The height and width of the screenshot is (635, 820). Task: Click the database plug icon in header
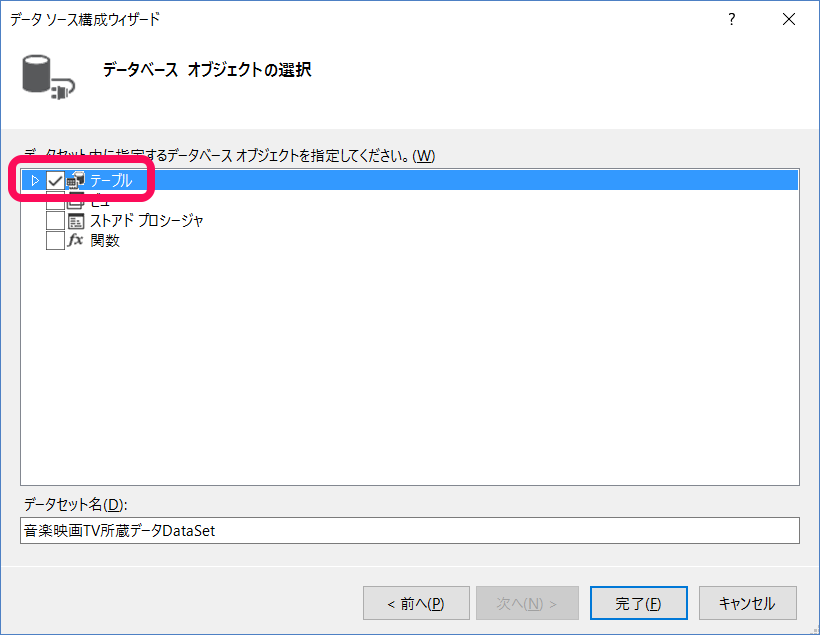click(x=43, y=77)
